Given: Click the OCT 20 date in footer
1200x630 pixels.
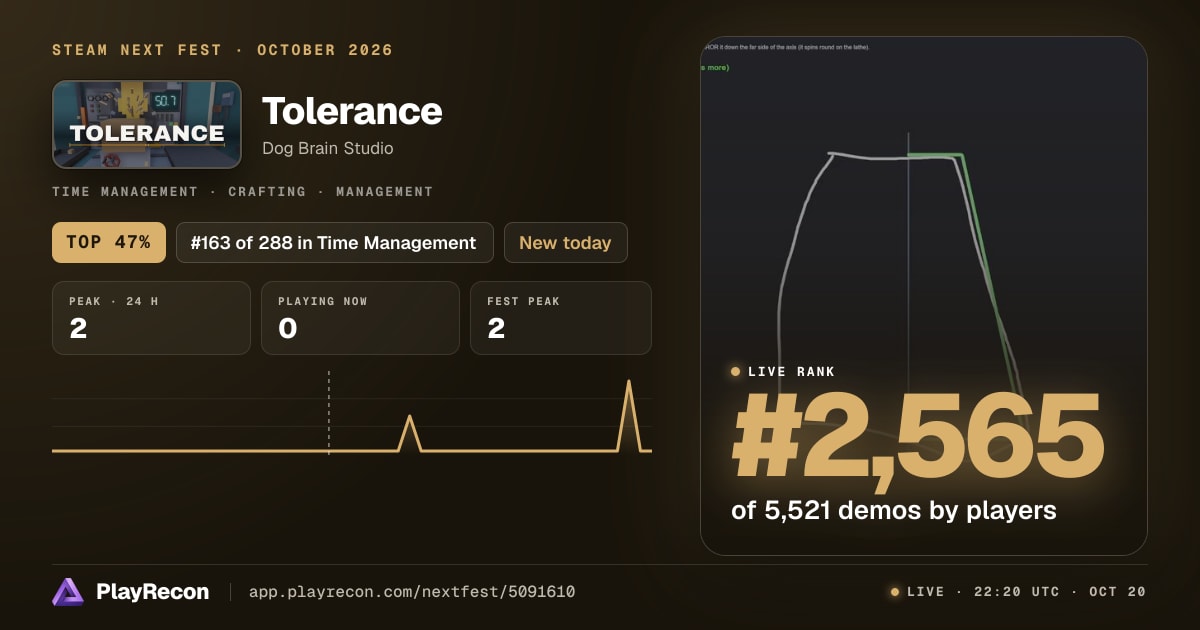Looking at the screenshot, I should click(x=1118, y=592).
